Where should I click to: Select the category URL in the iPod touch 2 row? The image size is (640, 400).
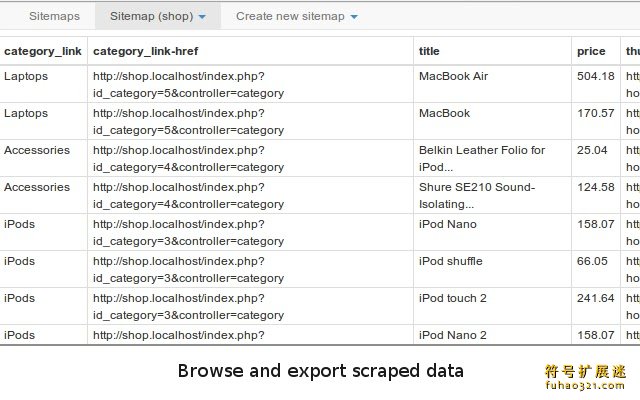click(x=189, y=307)
